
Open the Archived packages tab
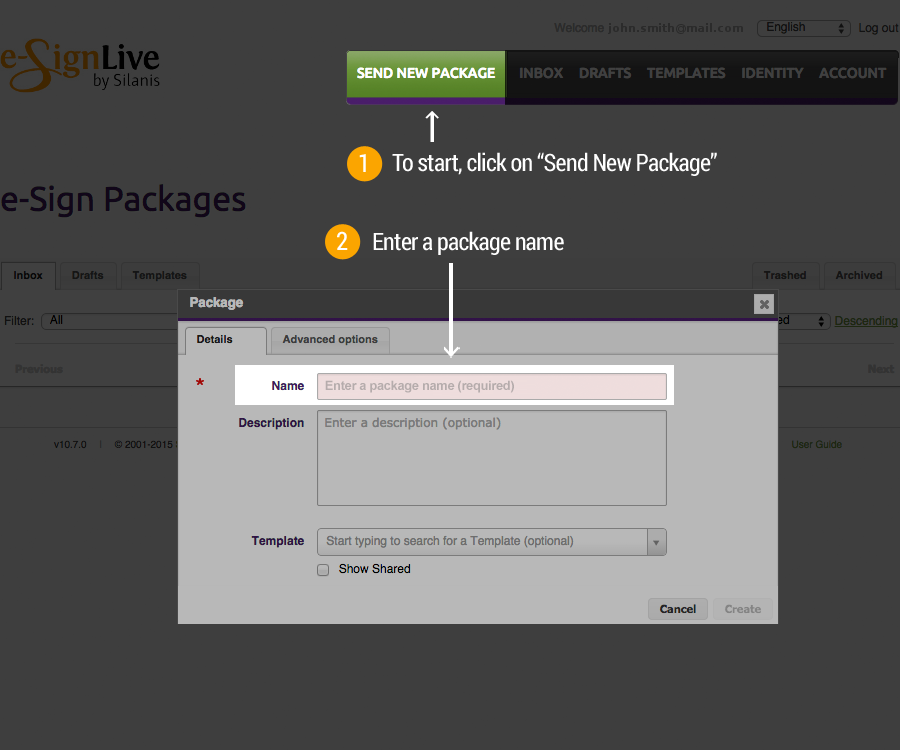[x=859, y=276]
